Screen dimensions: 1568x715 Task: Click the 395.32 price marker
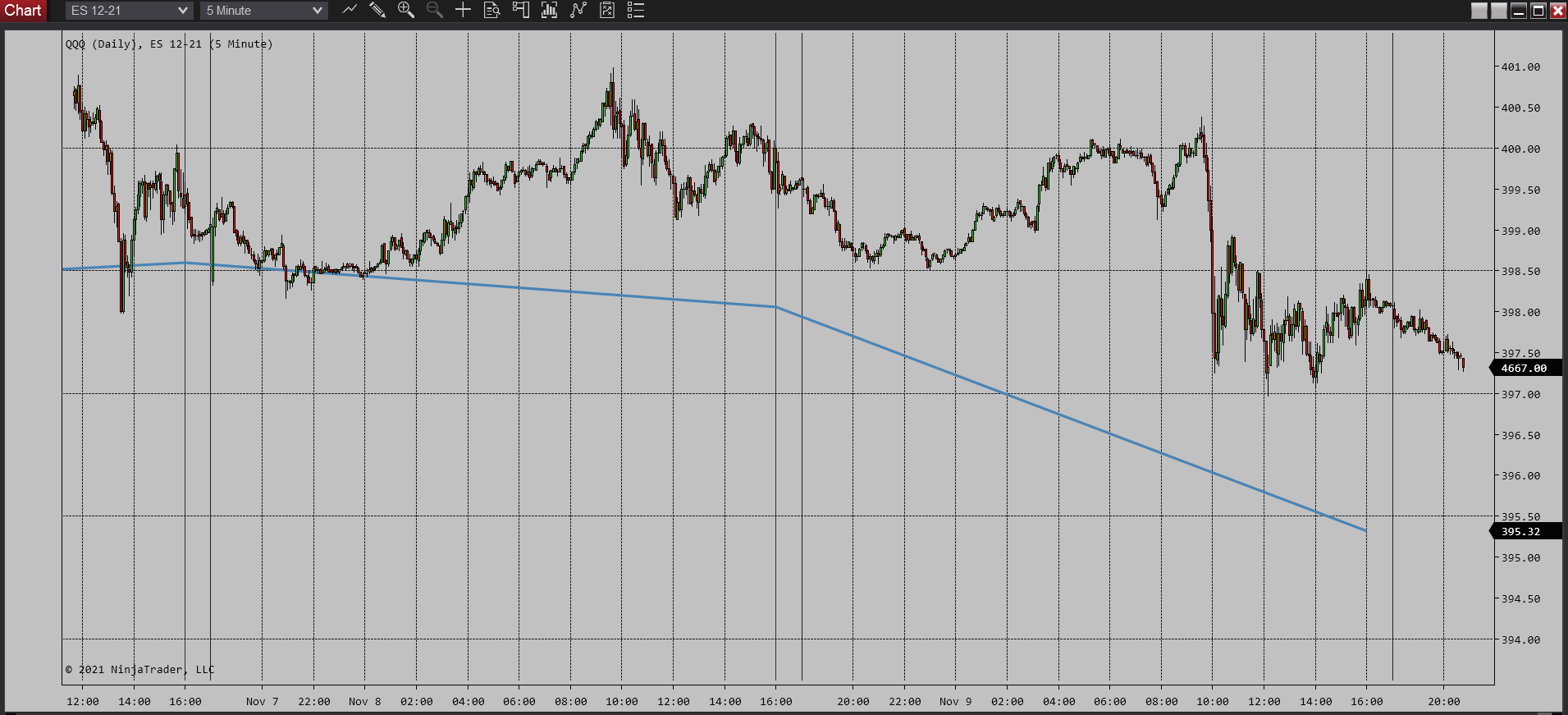pyautogui.click(x=1525, y=532)
